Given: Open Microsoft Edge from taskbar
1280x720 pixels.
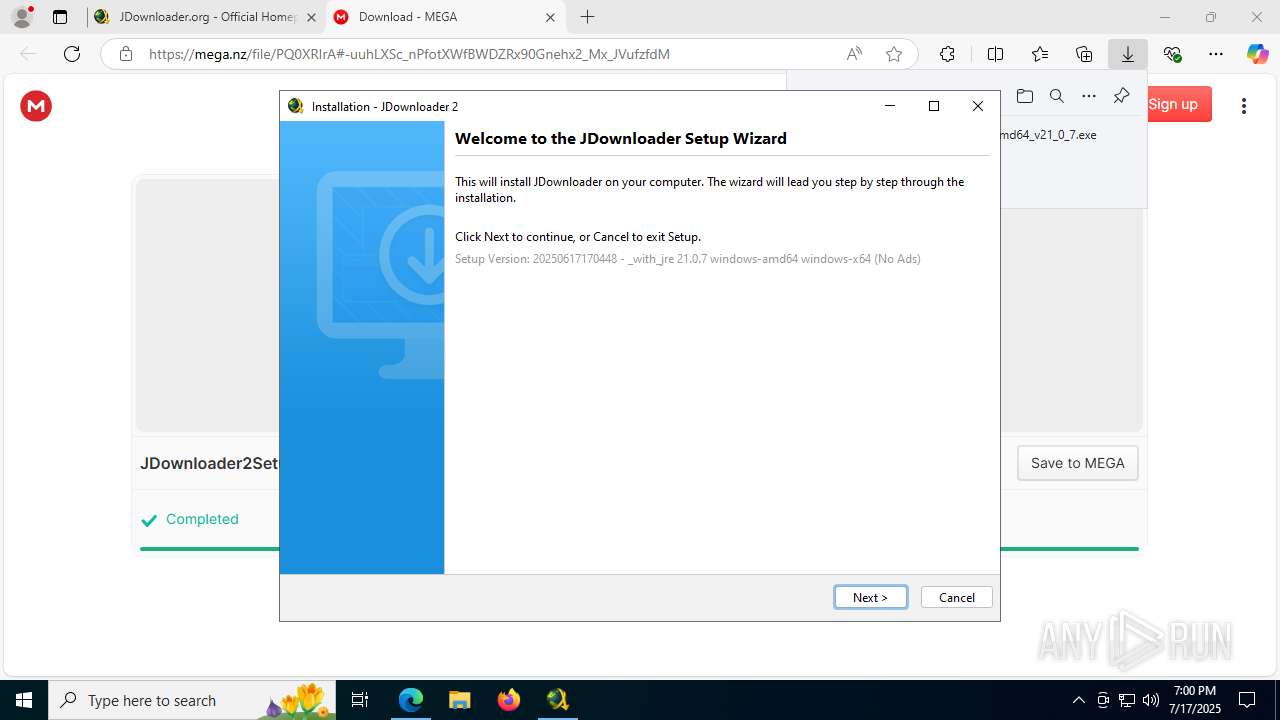Looking at the screenshot, I should 411,700.
